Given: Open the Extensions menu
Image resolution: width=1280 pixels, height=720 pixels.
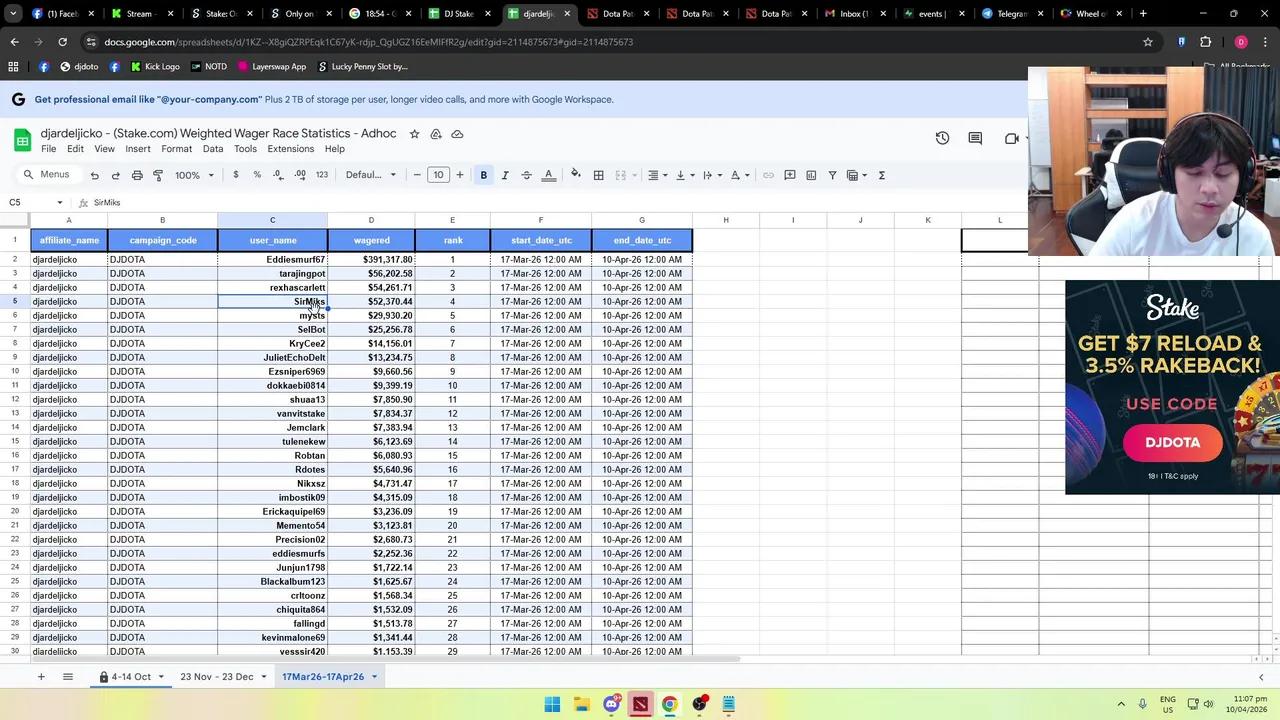Looking at the screenshot, I should coord(290,149).
